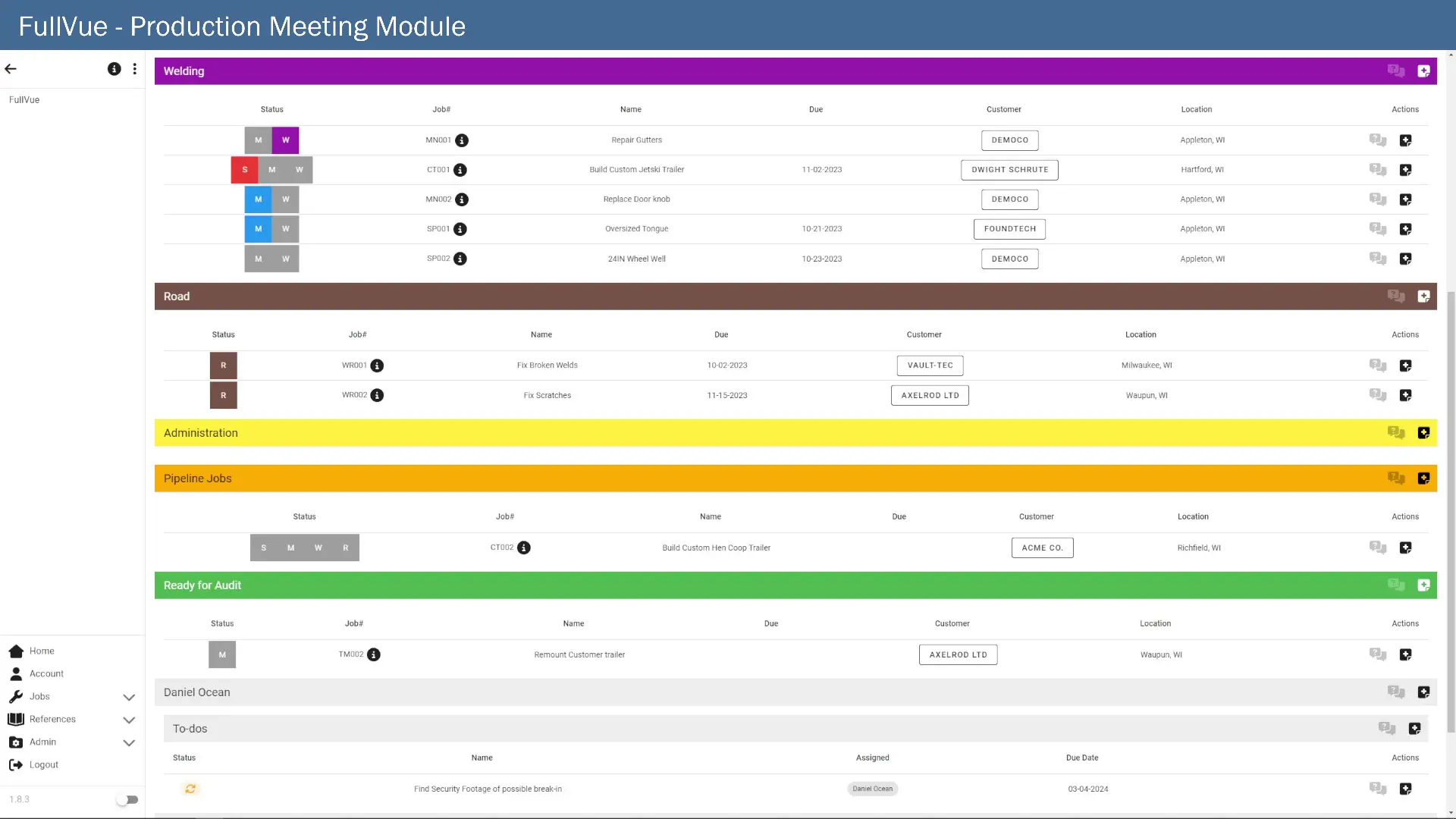Add note to Fix Scratches row
The width and height of the screenshot is (1456, 819).
[1405, 395]
